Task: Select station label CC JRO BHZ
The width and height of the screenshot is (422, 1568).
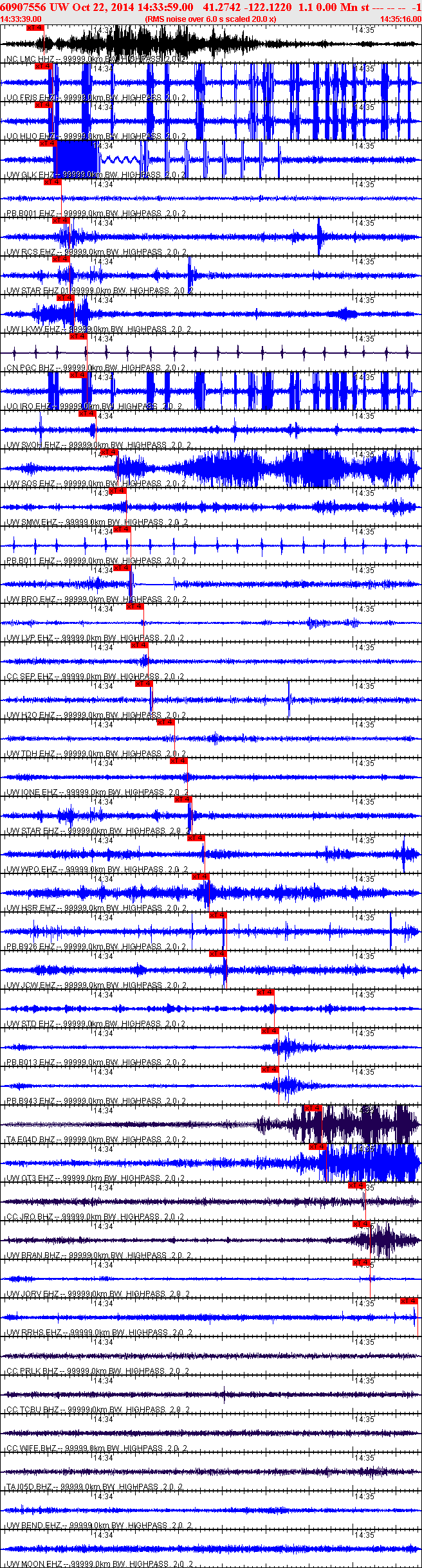Action: click(x=30, y=1217)
